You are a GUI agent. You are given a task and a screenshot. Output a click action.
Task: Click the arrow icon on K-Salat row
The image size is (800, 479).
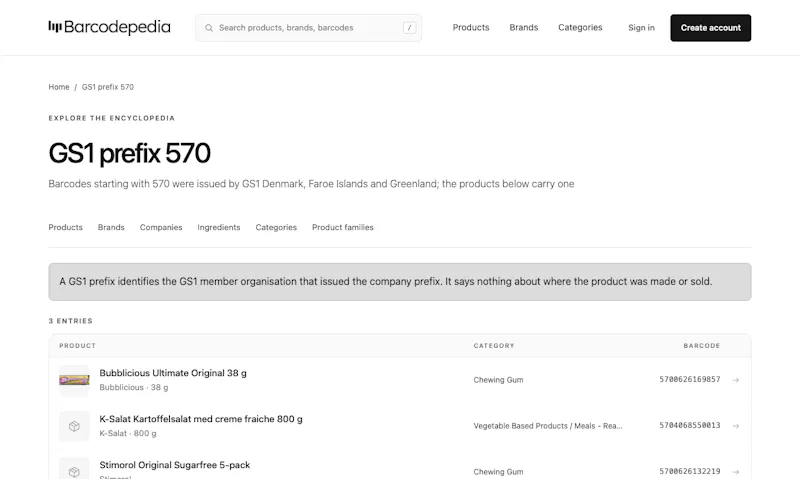click(736, 426)
